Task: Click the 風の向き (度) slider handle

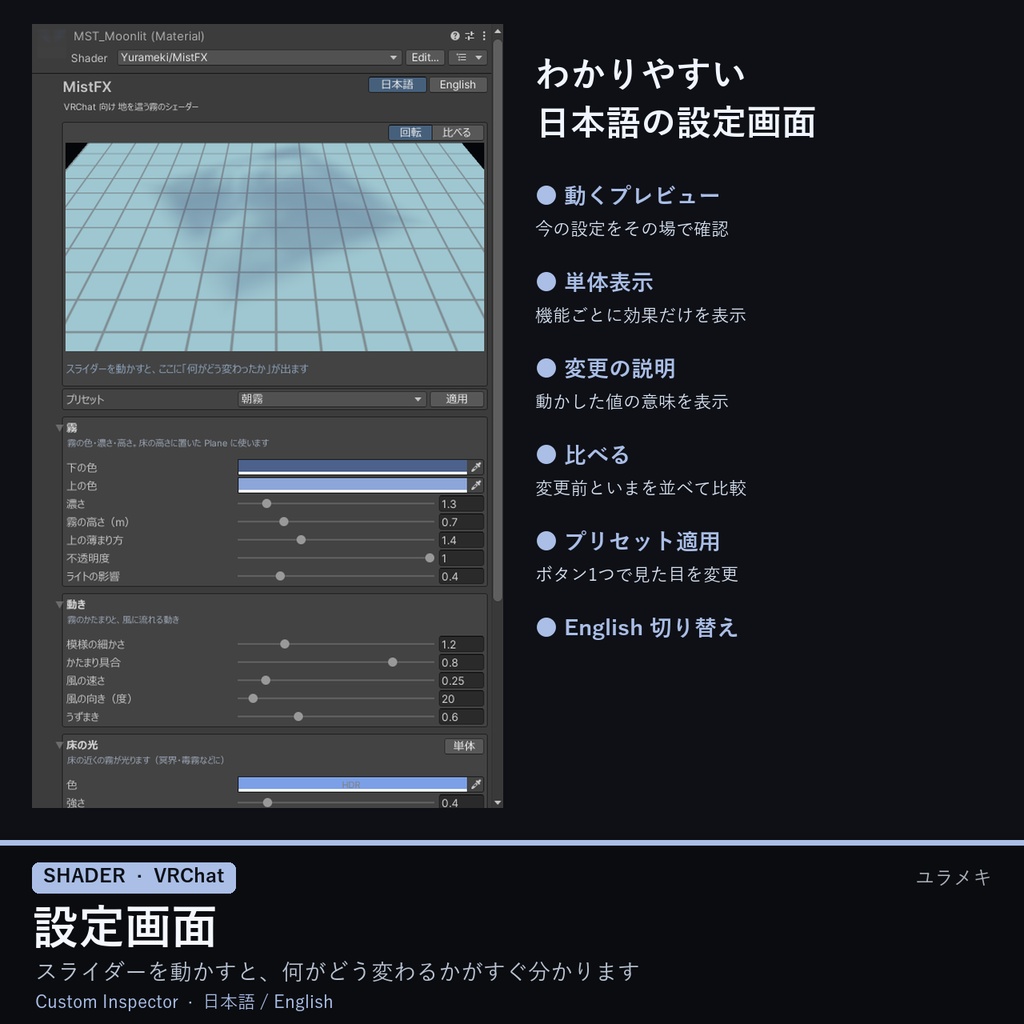Action: (253, 699)
